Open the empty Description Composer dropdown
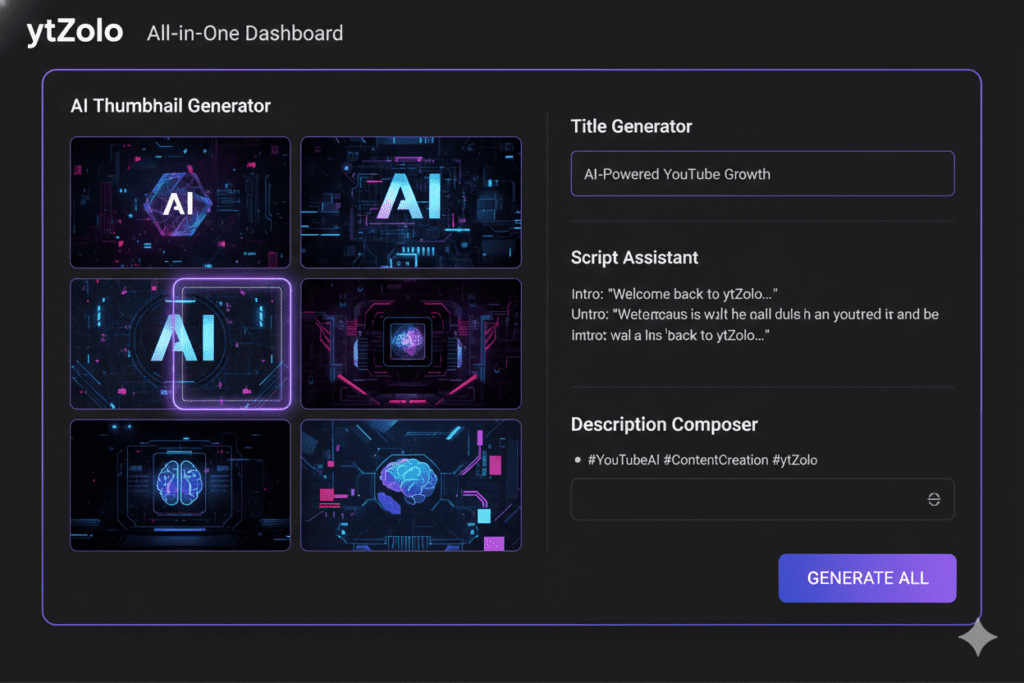This screenshot has height=683, width=1024. [763, 499]
